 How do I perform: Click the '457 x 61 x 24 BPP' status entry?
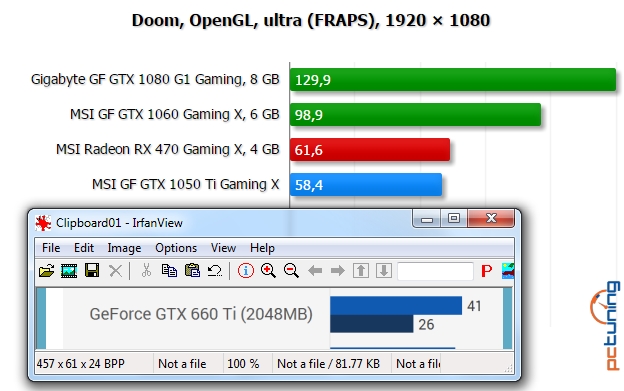click(x=81, y=364)
